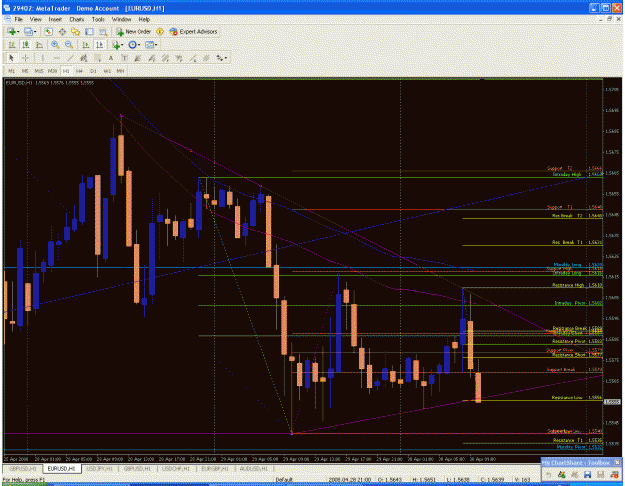
Task: Switch to the USDJPY,H1 chart tab
Action: 100,468
